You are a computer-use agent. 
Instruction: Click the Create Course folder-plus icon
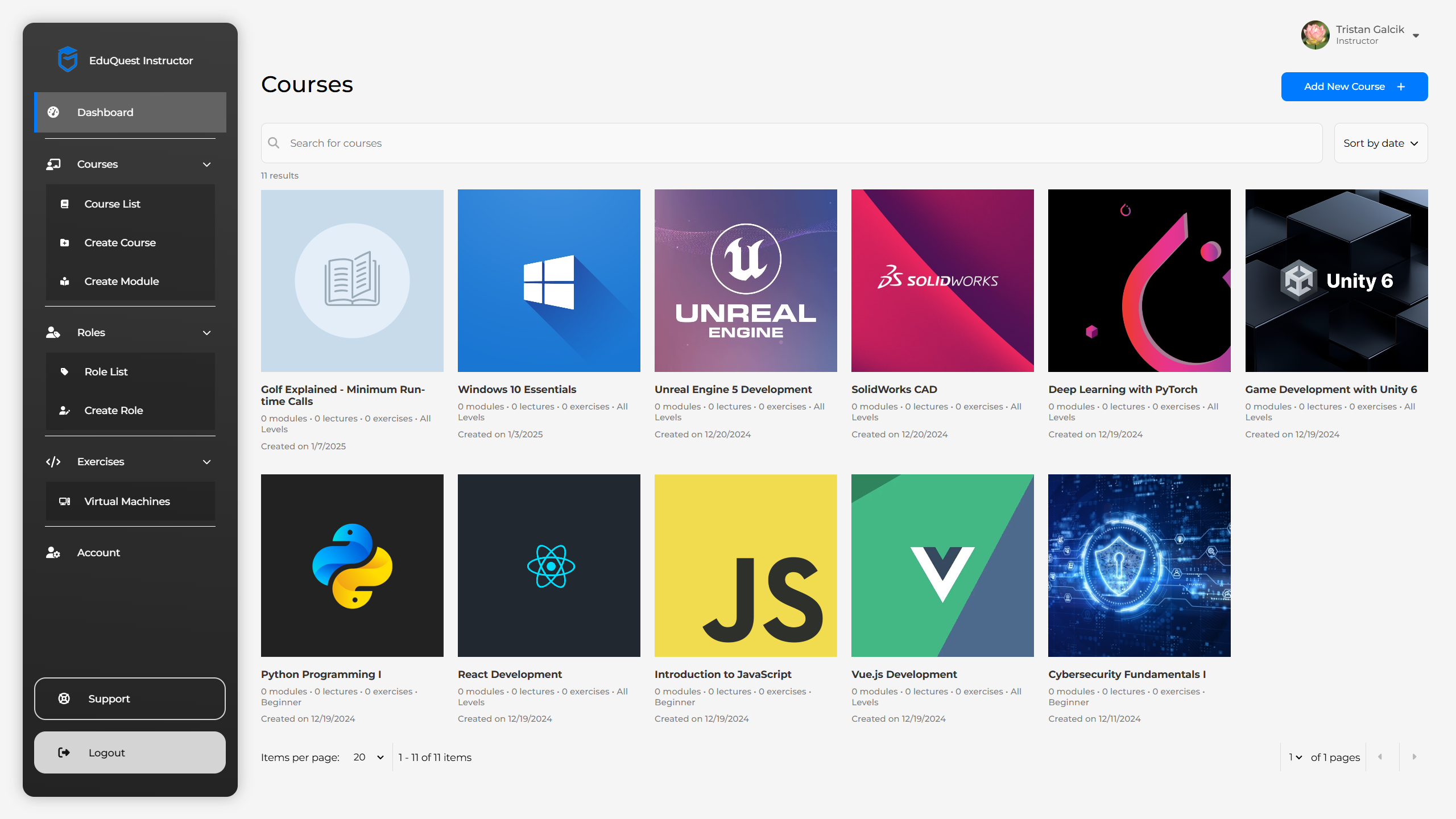(x=65, y=242)
